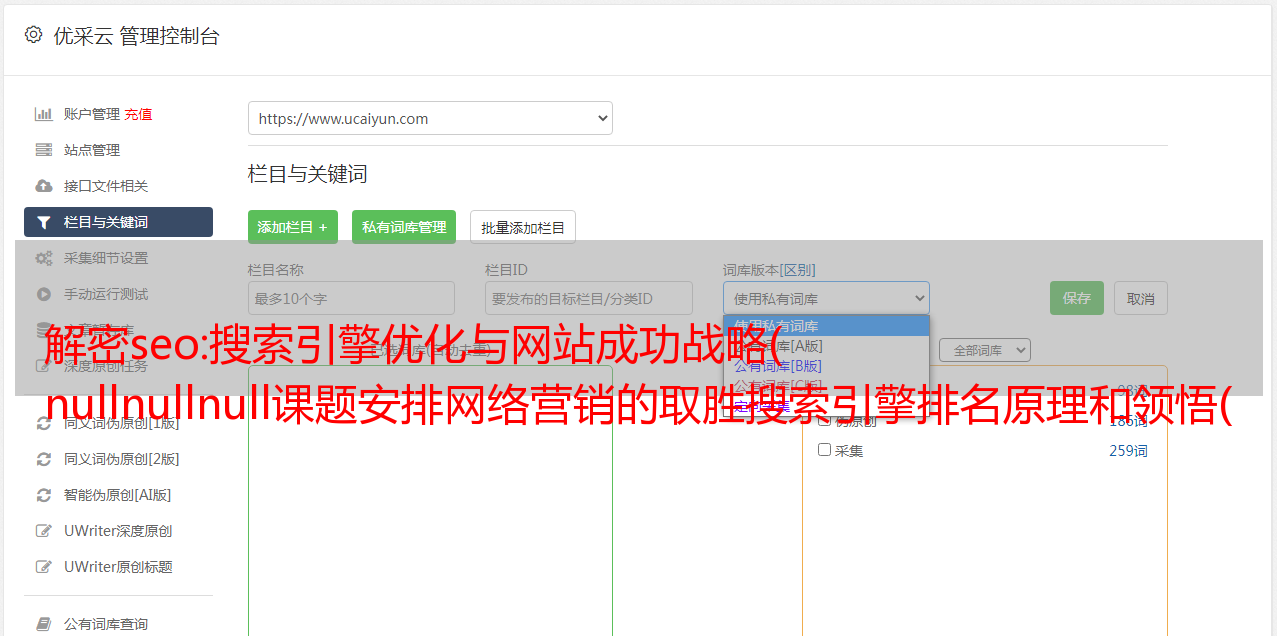Click the filter icon in 栏目与关键词 item

pyautogui.click(x=44, y=222)
